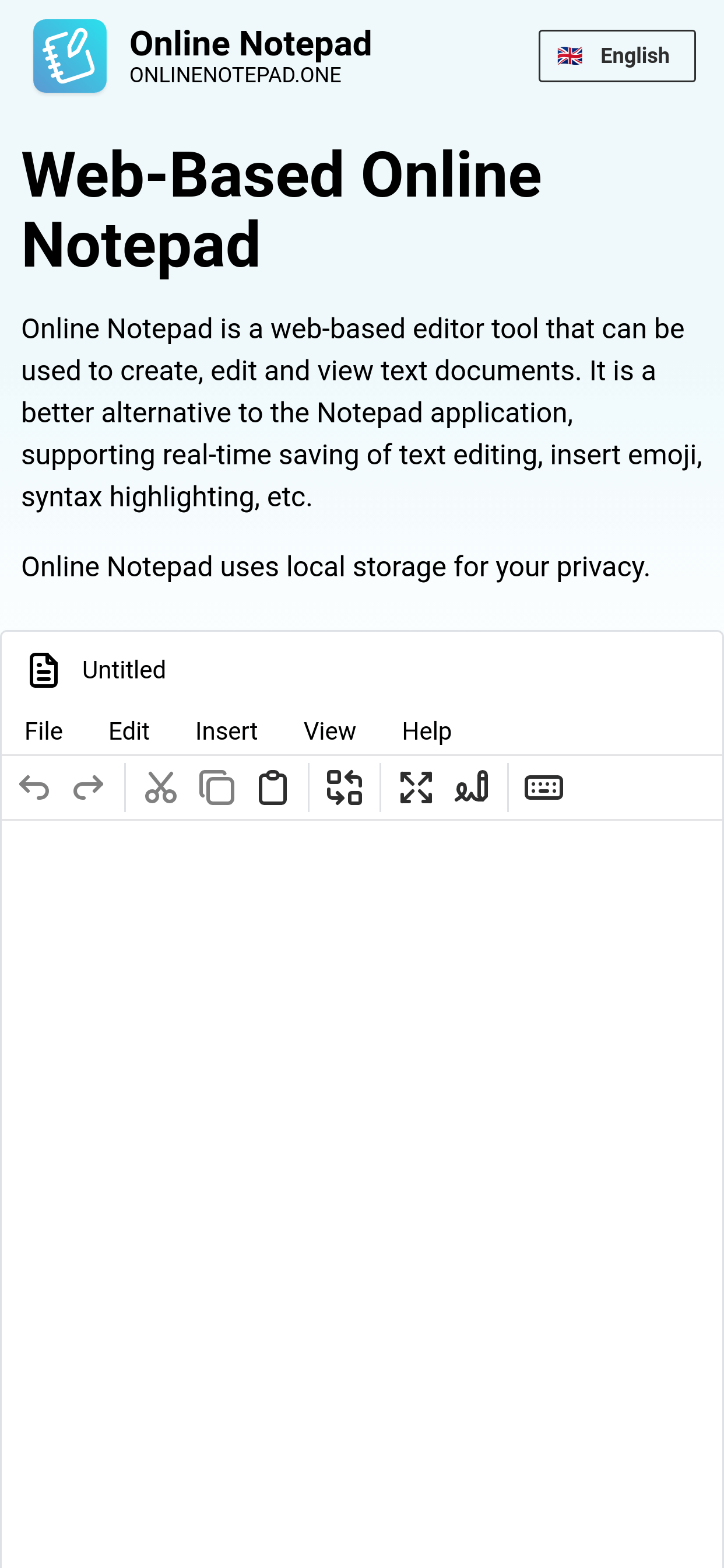Open the English language selector
The image size is (724, 1568).
[x=616, y=55]
